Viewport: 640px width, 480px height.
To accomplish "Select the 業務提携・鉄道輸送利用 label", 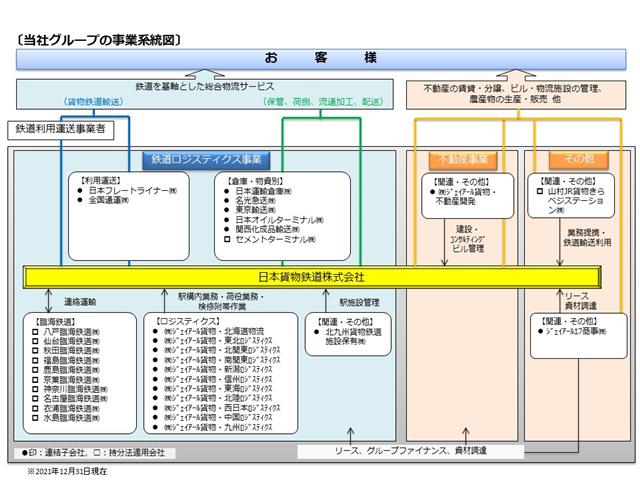I will coord(587,238).
